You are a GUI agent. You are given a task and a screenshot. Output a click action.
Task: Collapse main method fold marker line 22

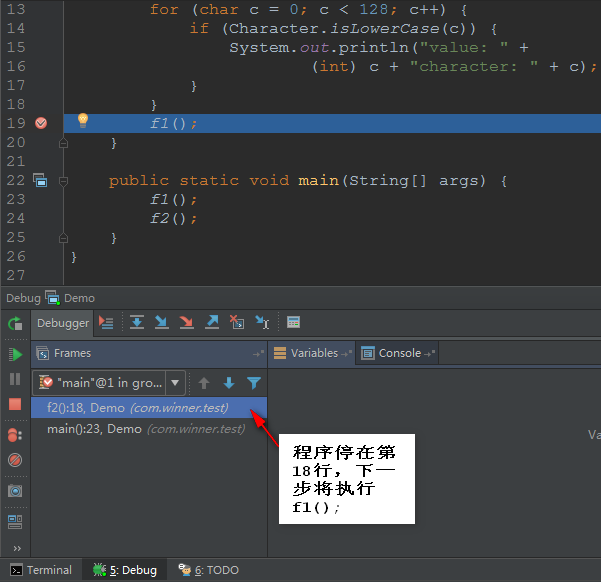[x=64, y=181]
